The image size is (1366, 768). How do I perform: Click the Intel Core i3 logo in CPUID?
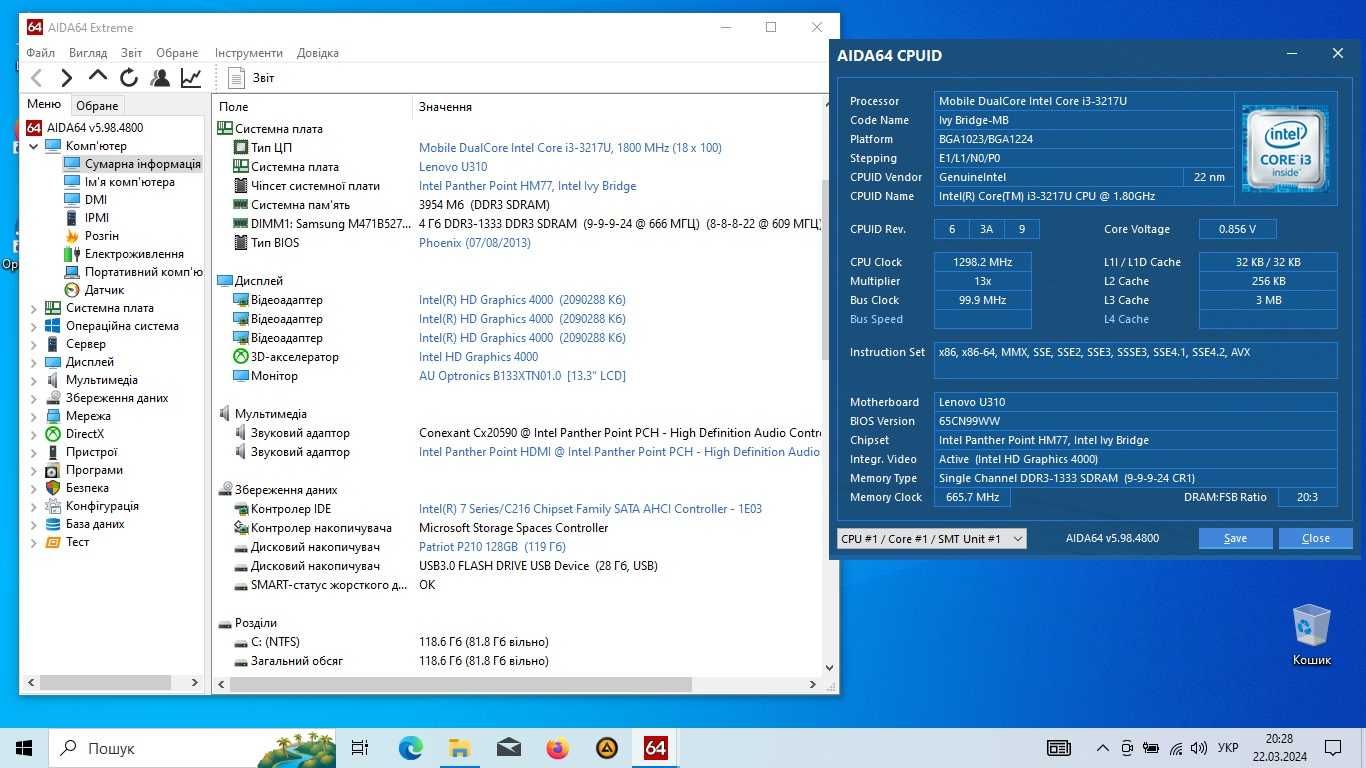point(1285,148)
